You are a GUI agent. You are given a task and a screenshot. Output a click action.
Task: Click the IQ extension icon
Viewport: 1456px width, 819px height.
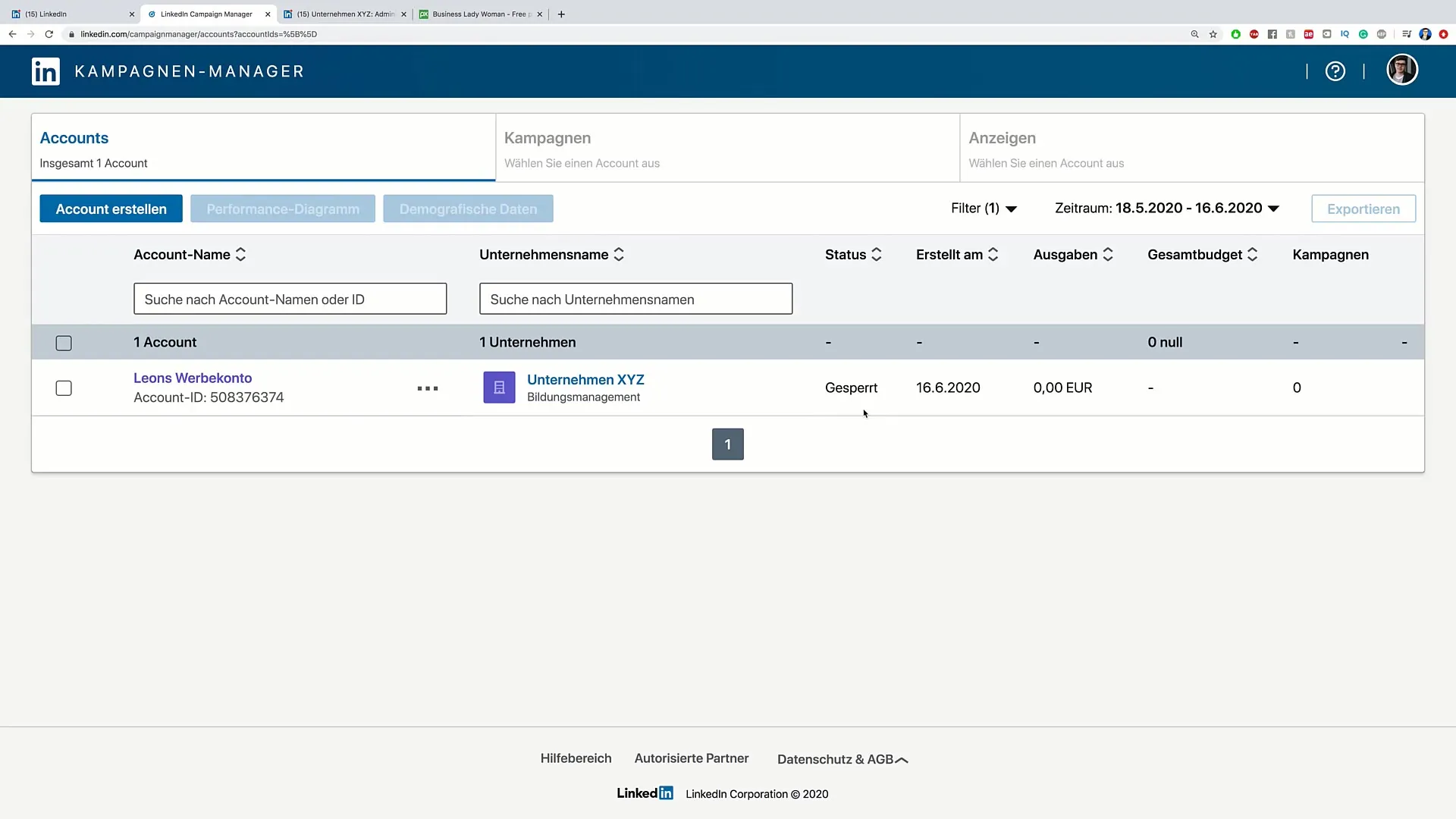[x=1345, y=34]
